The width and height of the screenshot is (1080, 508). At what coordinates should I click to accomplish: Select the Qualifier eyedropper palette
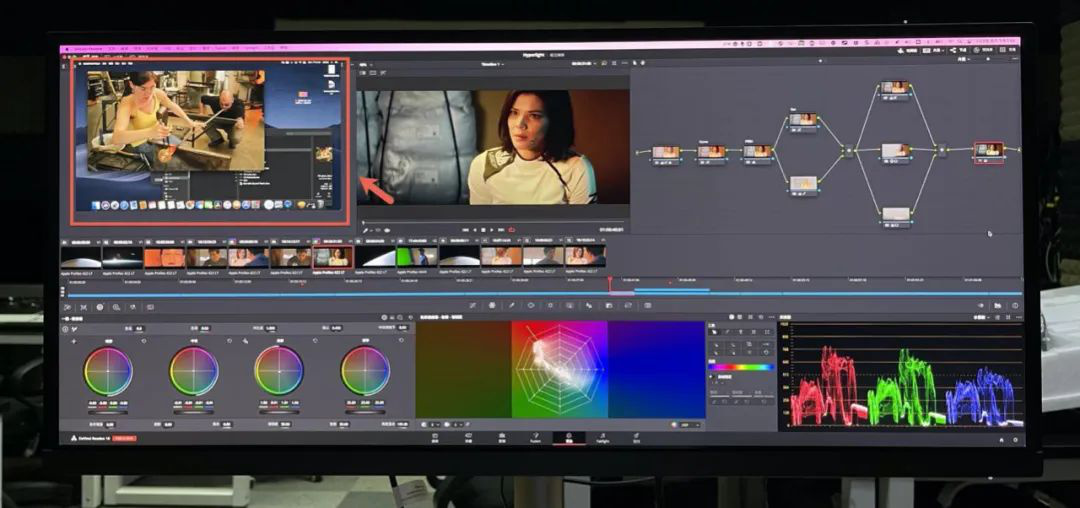click(512, 305)
